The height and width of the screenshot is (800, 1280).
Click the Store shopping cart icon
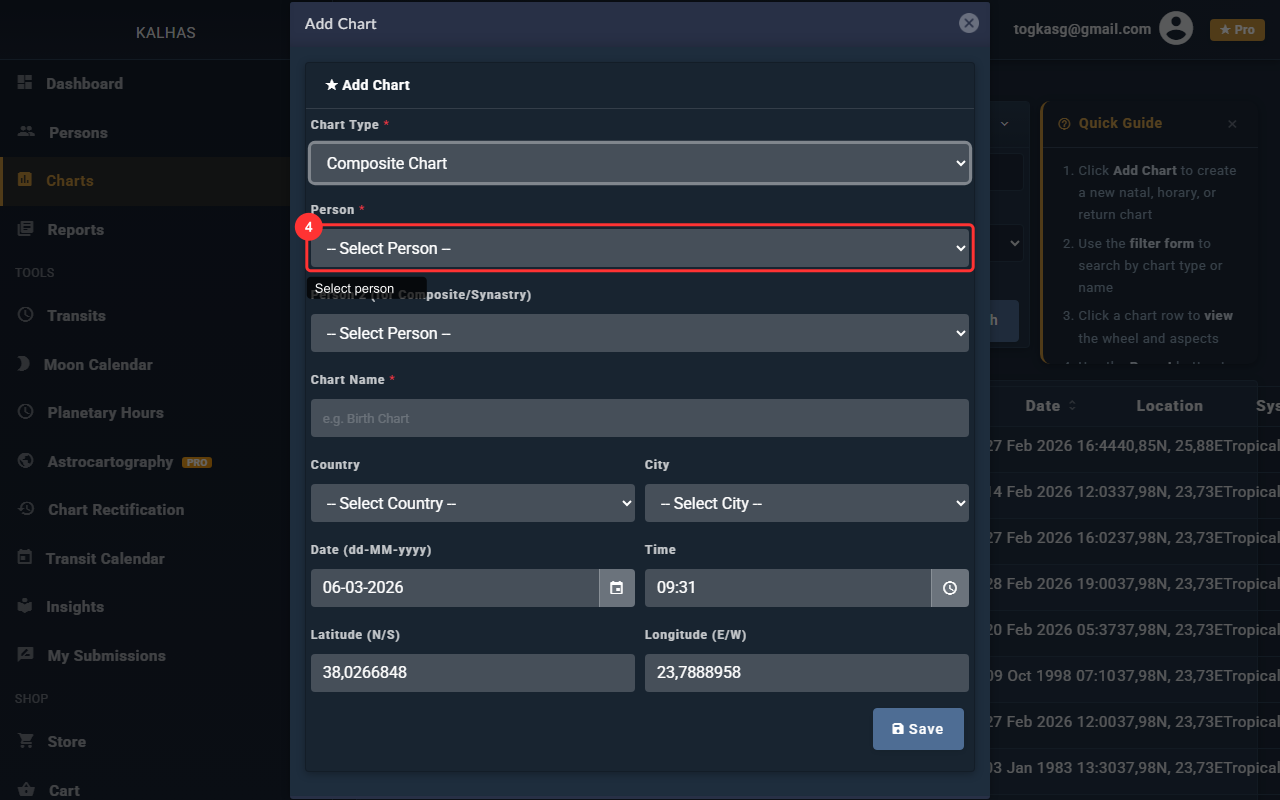[26, 741]
